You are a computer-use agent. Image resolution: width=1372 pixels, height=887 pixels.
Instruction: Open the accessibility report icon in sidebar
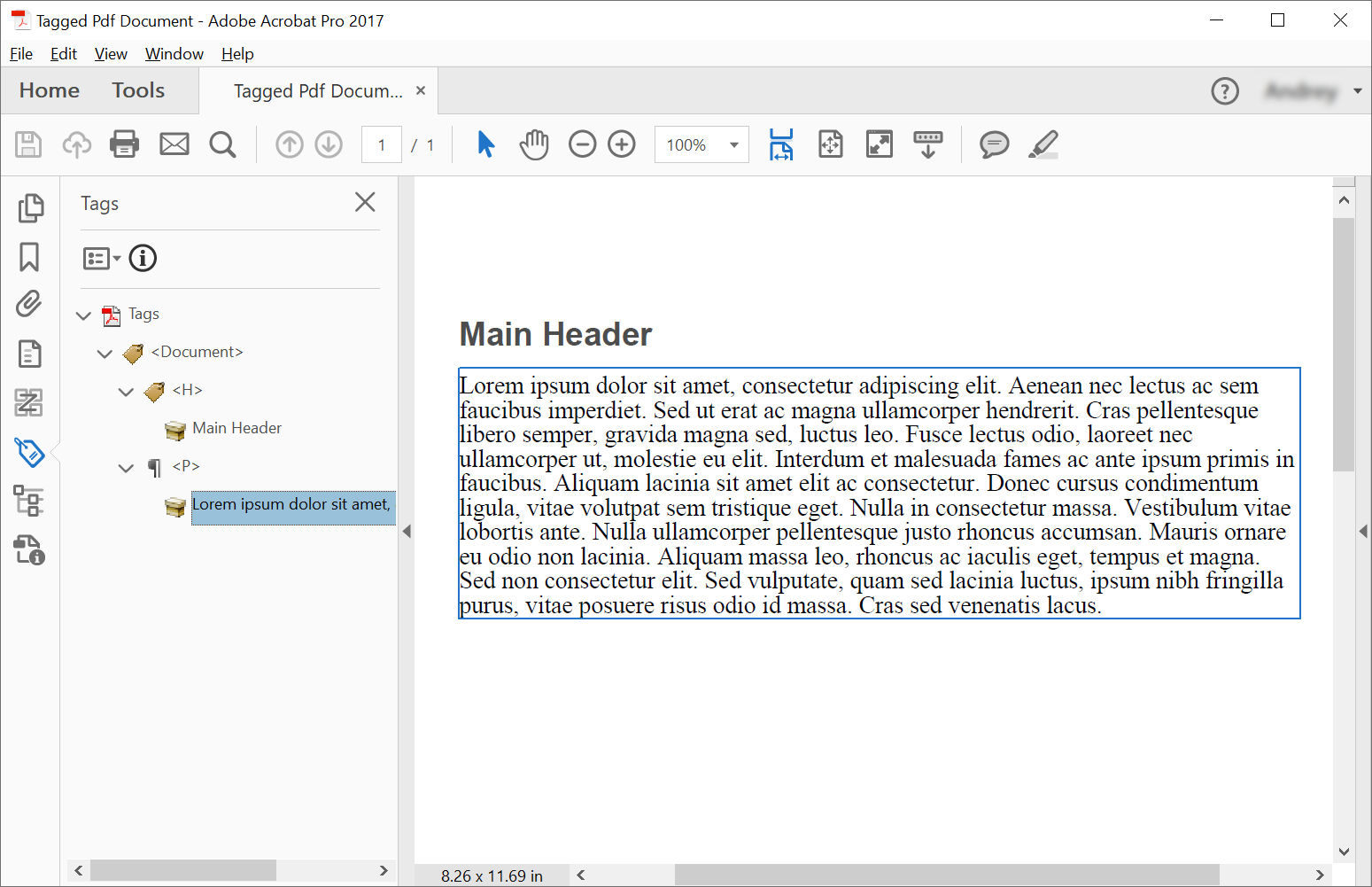[29, 549]
